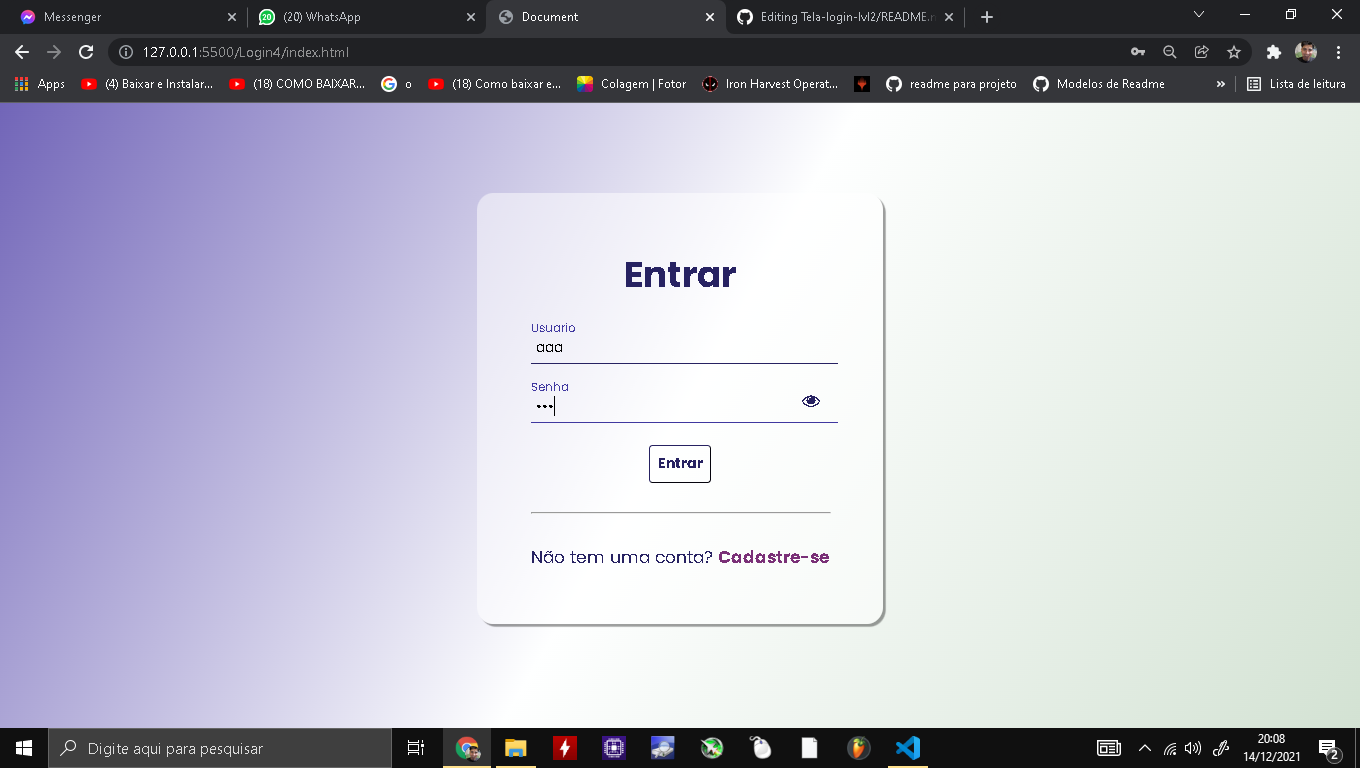Open the browser tab search dropdown arrow

click(x=1198, y=14)
